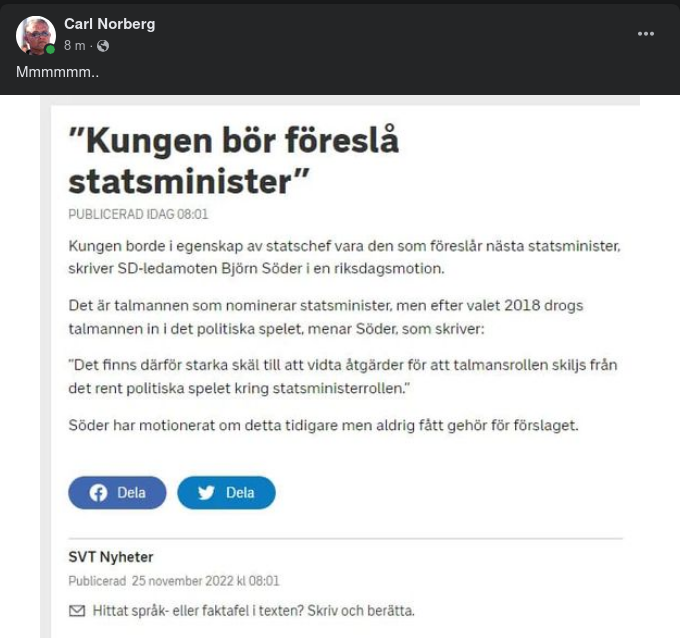The height and width of the screenshot is (638, 680).
Task: Click the green online status dot
Action: (50, 49)
